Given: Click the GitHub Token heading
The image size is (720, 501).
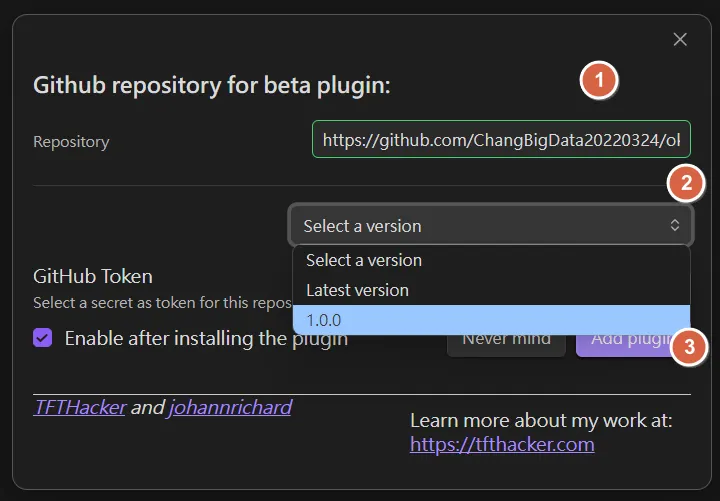Looking at the screenshot, I should pos(93,276).
